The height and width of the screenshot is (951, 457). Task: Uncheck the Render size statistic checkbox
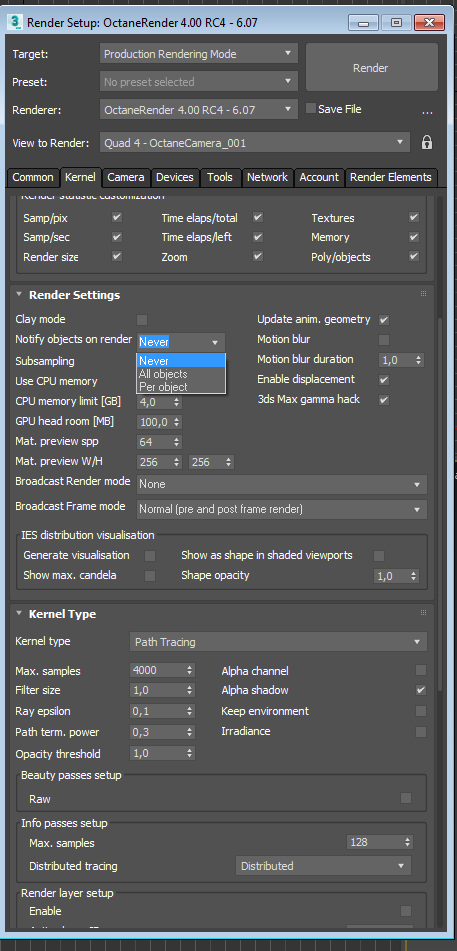(117, 256)
